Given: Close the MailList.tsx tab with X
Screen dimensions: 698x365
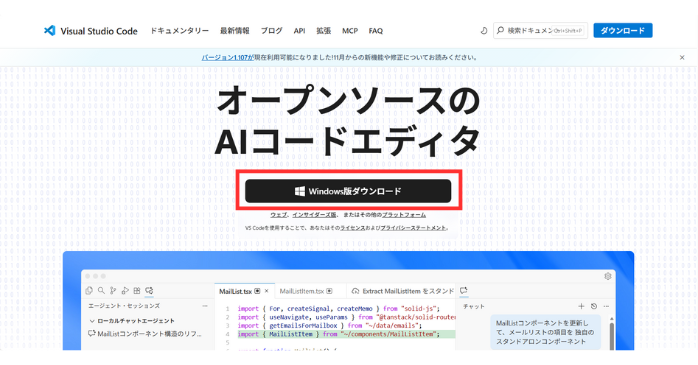Looking at the screenshot, I should tap(267, 291).
